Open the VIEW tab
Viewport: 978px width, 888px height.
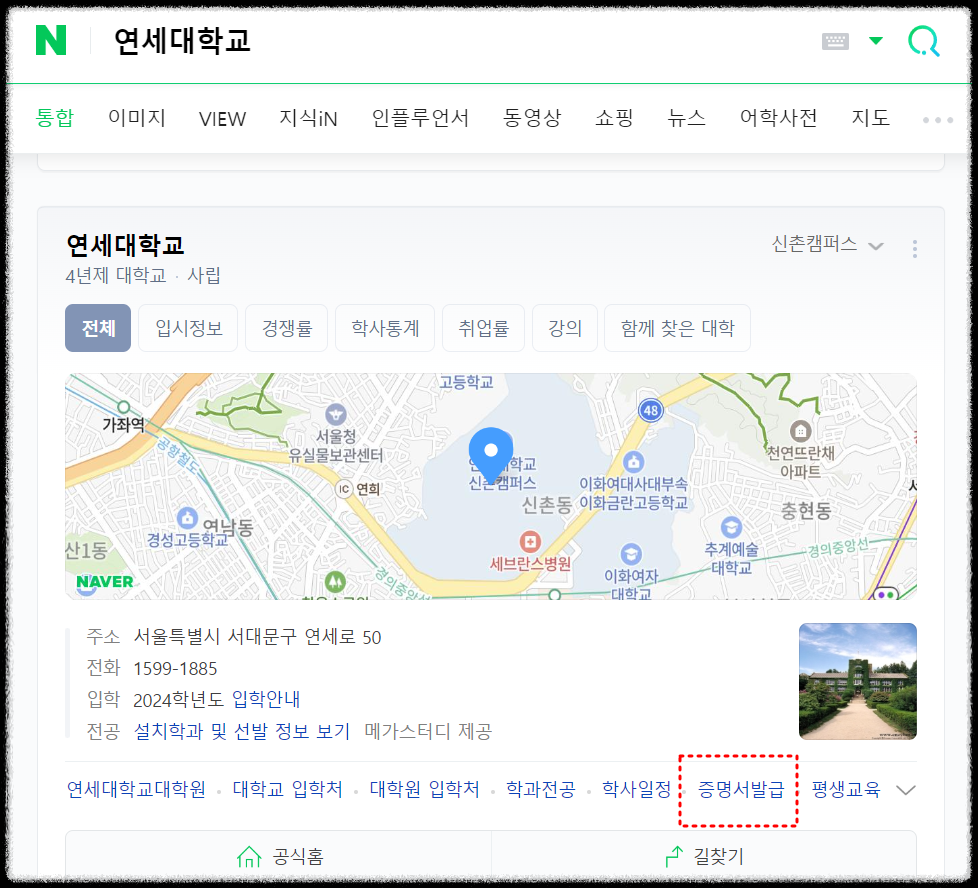222,118
